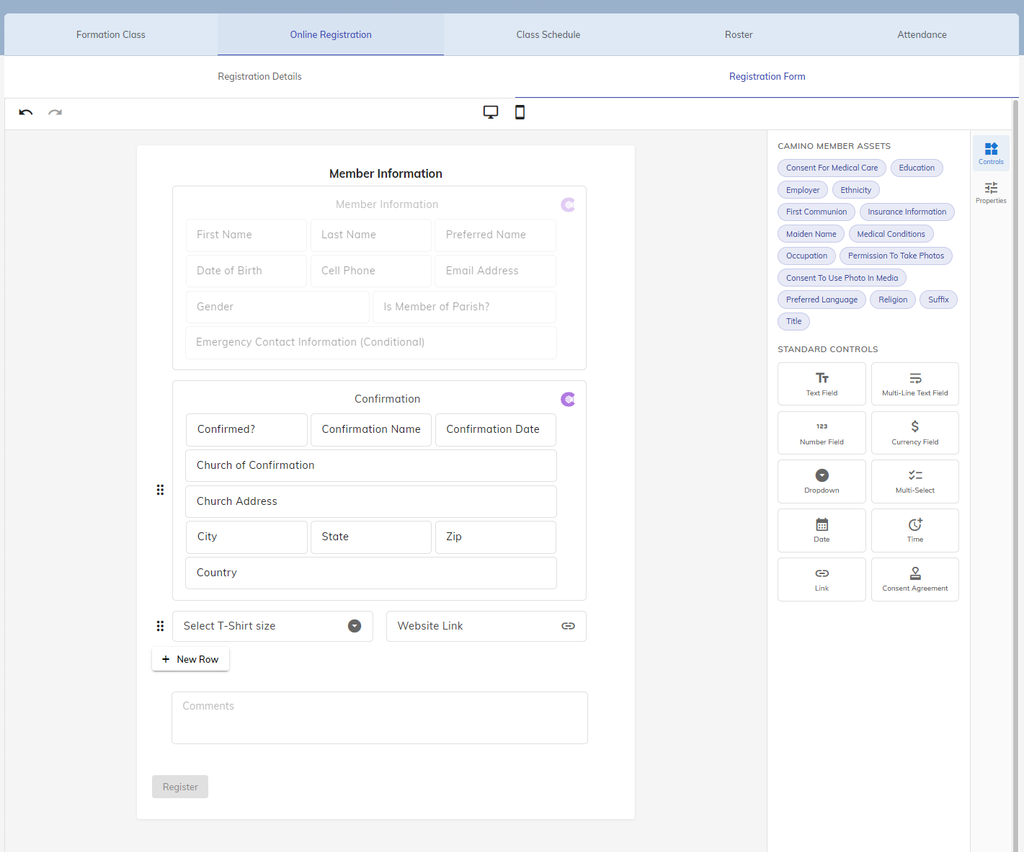Add the Maiden Name asset chip

(x=811, y=234)
